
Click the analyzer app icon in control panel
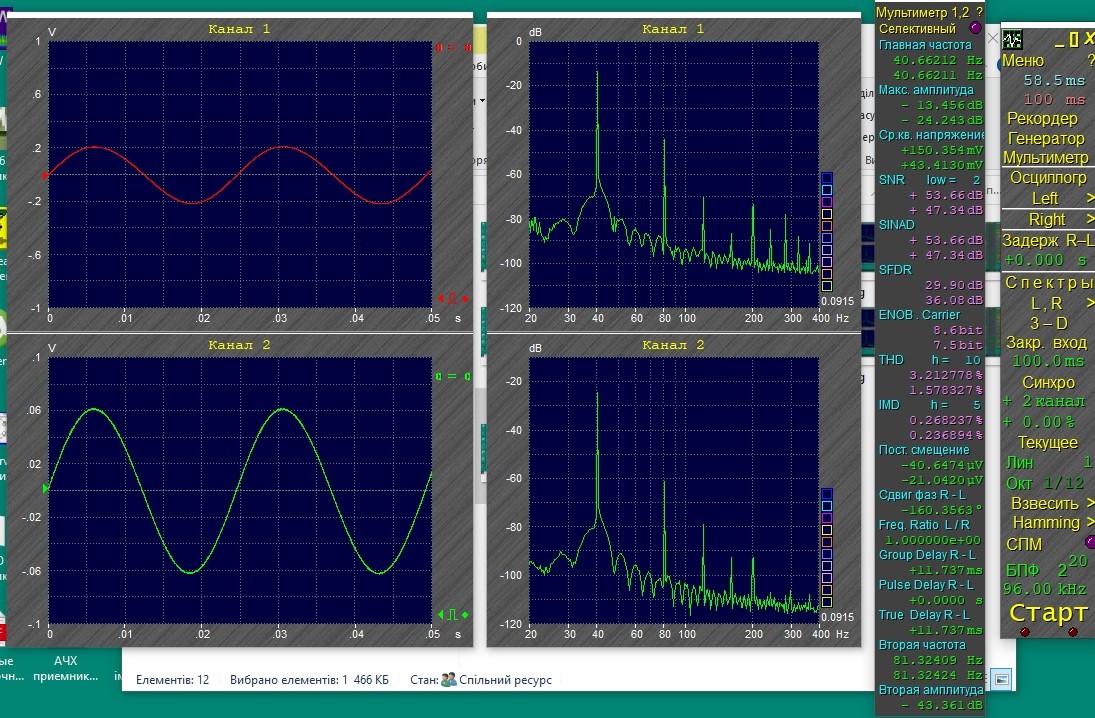coord(1012,39)
